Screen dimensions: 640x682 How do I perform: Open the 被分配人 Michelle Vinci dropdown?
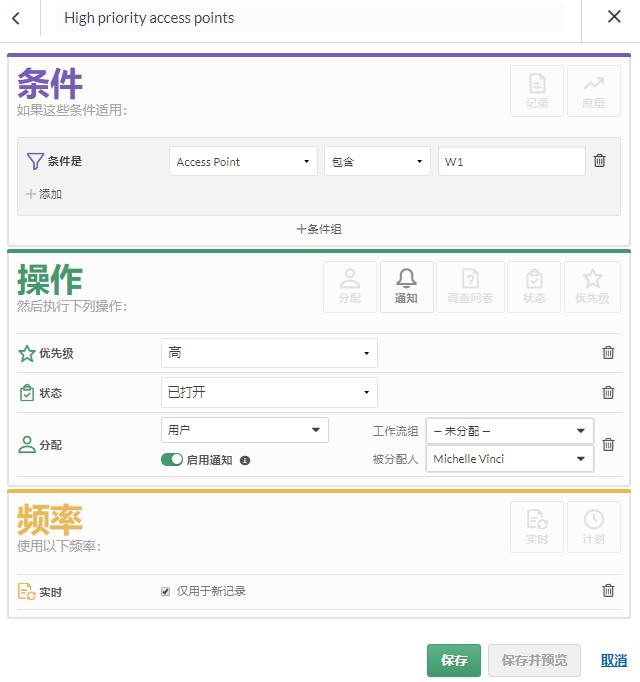point(509,459)
